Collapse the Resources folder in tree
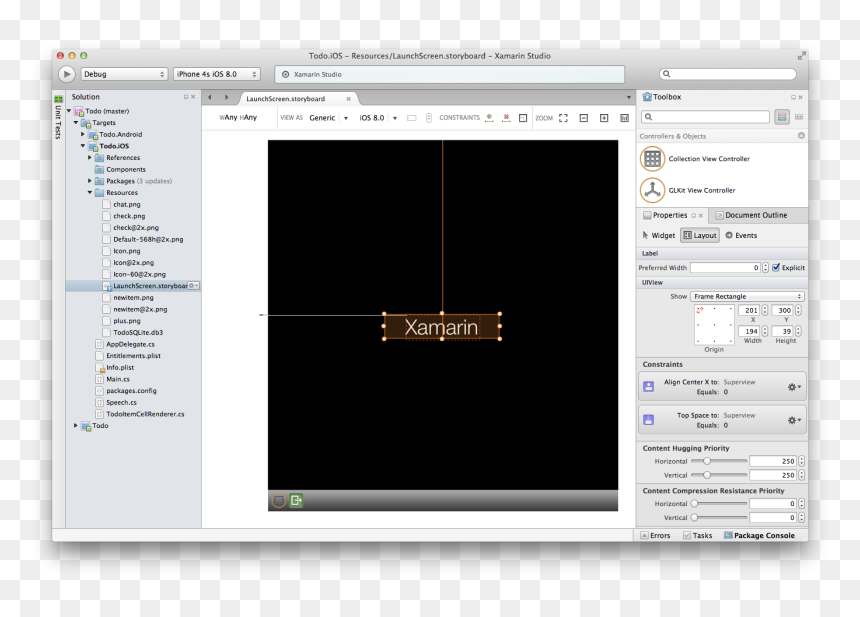This screenshot has height=617, width=860. click(90, 193)
